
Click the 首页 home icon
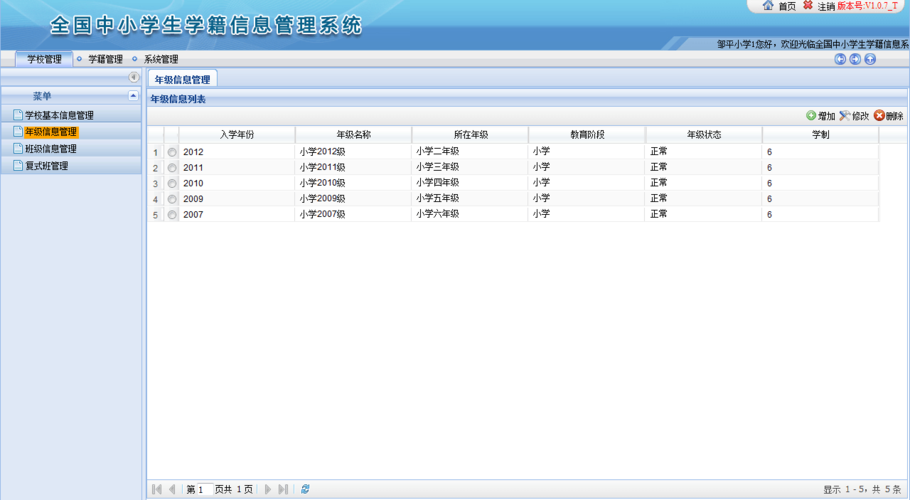click(768, 6)
